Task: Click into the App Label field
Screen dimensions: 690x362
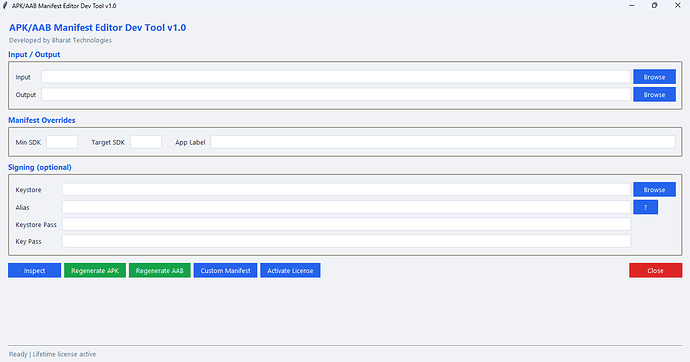Action: coord(443,142)
